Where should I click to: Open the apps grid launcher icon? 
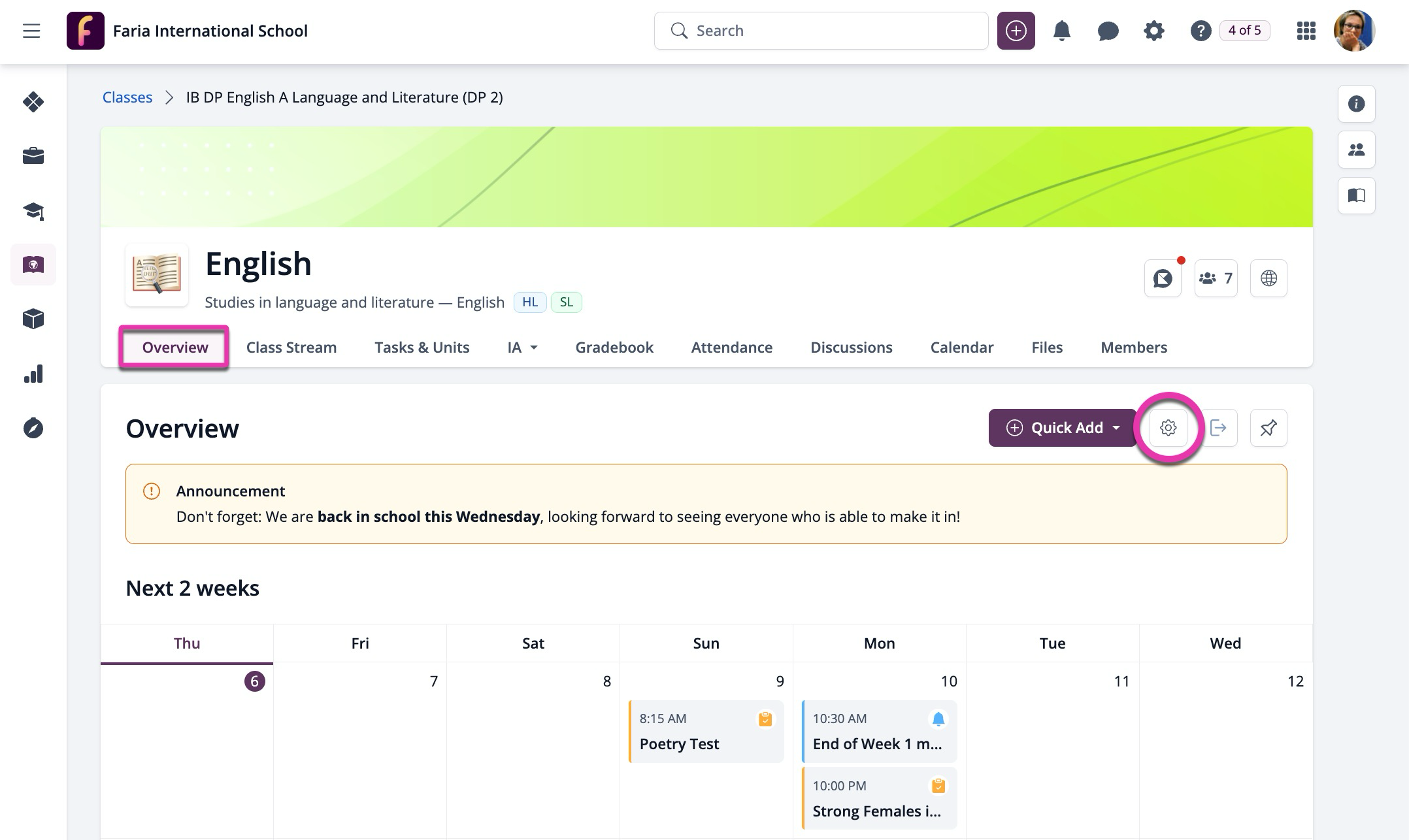tap(1306, 31)
